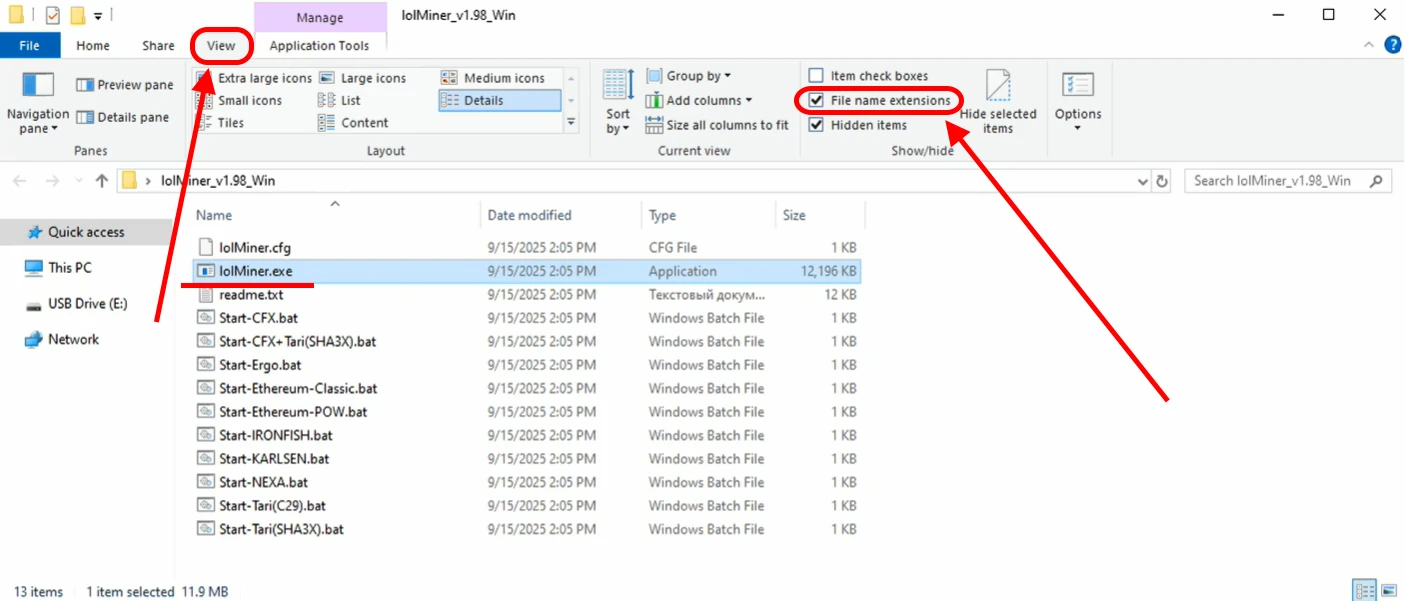1405x601 pixels.
Task: Uncheck File name extensions checkbox
Action: pos(816,100)
